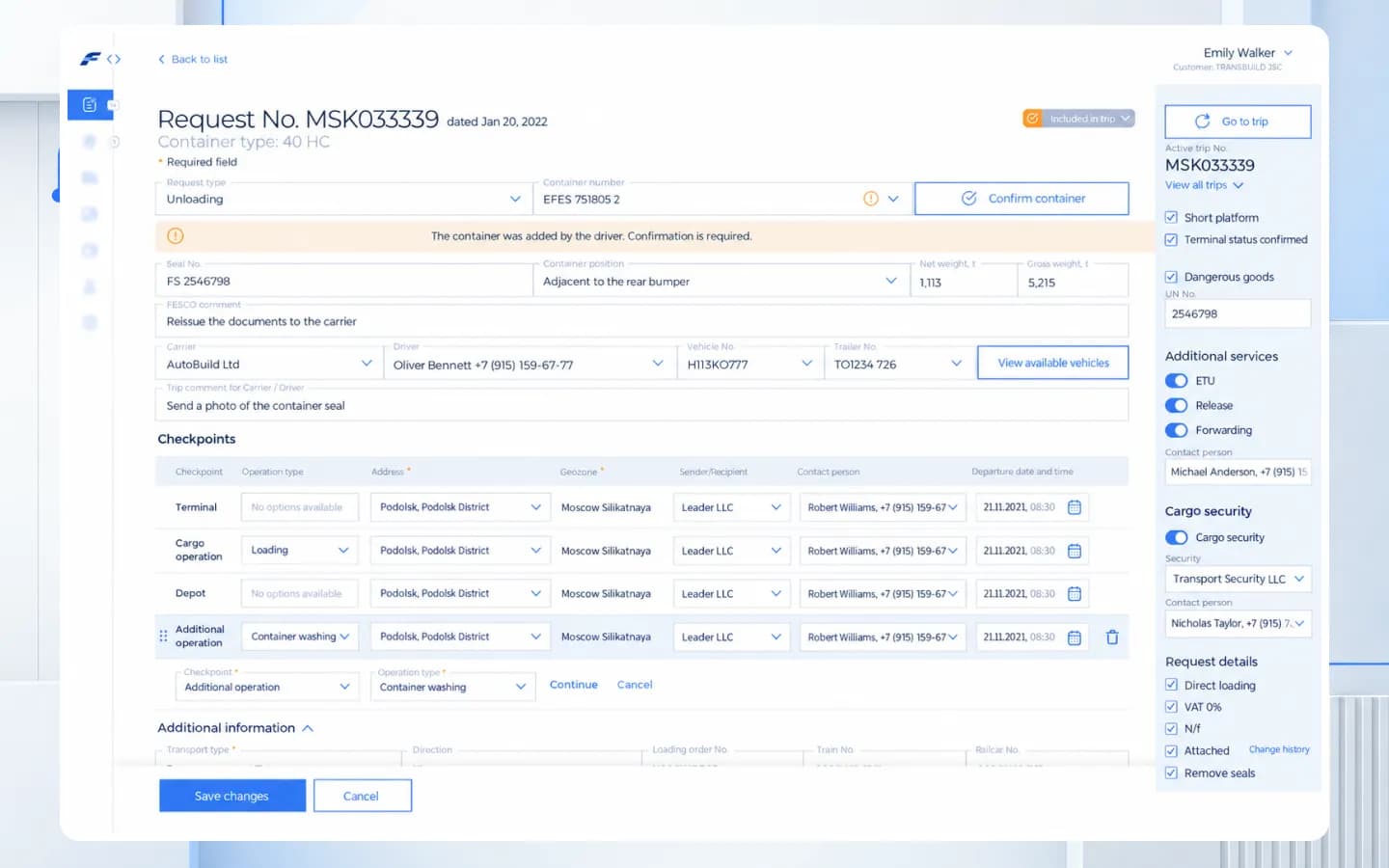The image size is (1389, 868).
Task: Click the Go to trip button
Action: (1239, 122)
